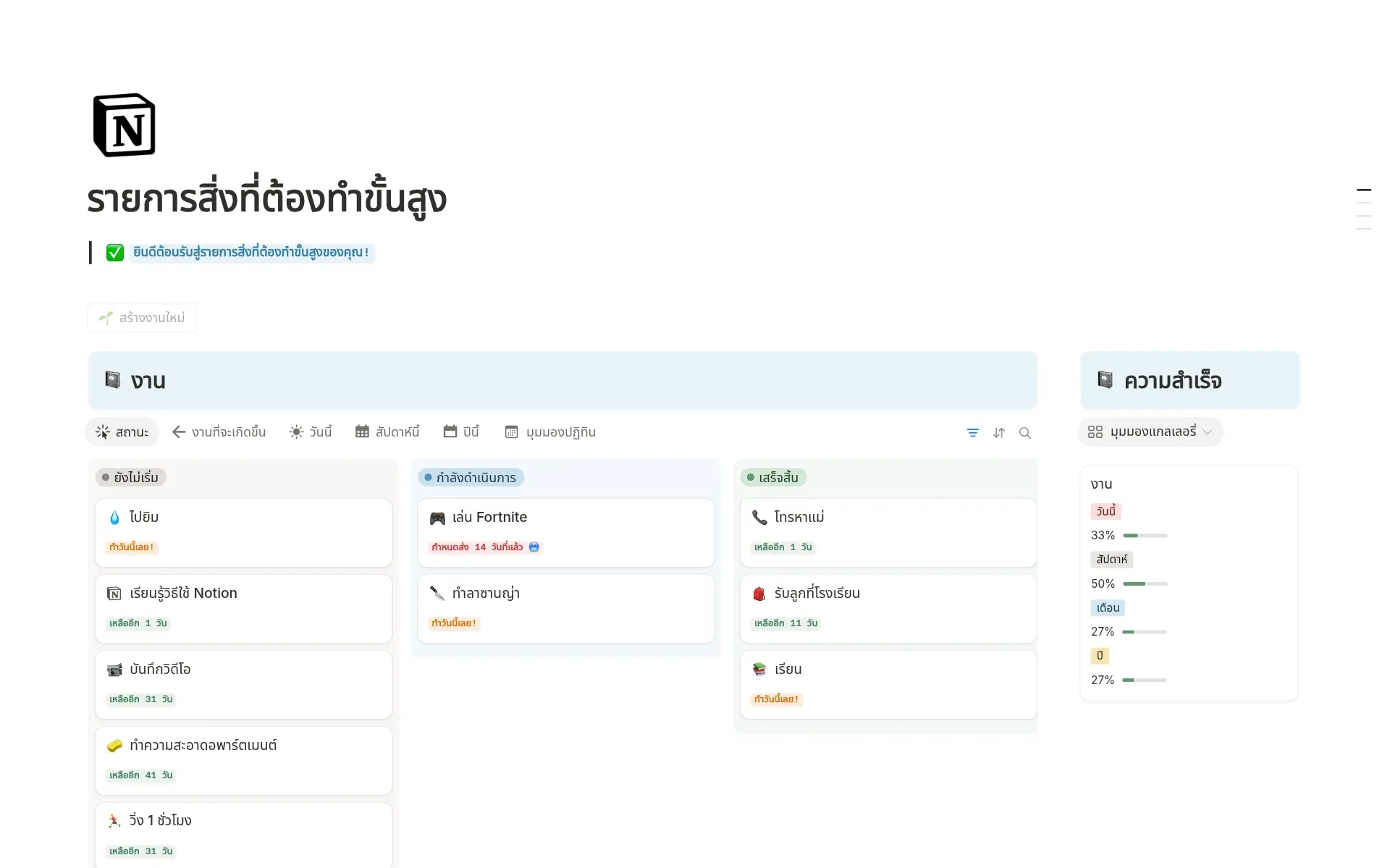
Task: Click the green checkmark emoji in the callout
Action: [115, 253]
